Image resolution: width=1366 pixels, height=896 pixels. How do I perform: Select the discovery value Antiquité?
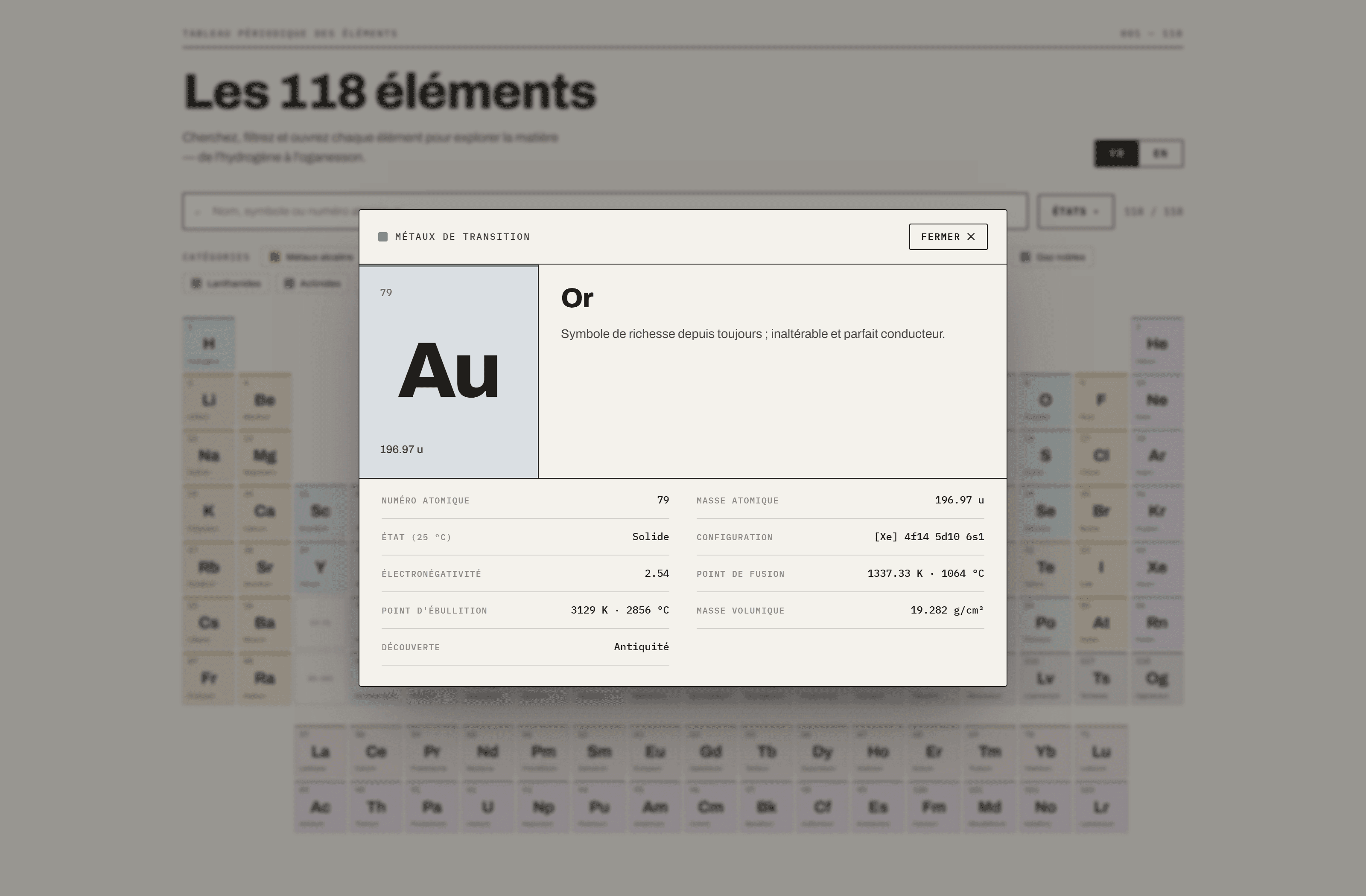(642, 647)
